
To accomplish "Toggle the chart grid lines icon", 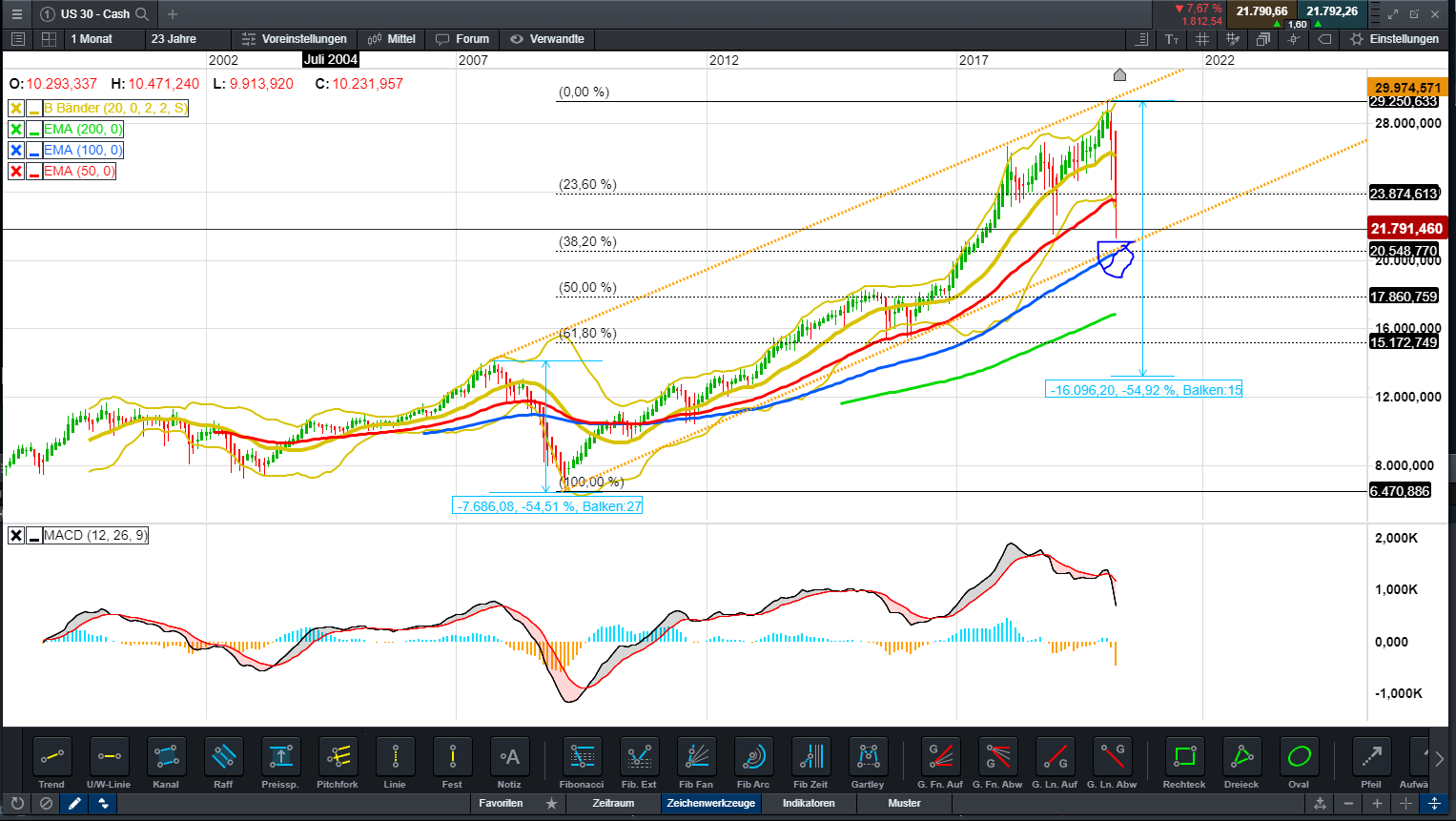I will click(1202, 39).
